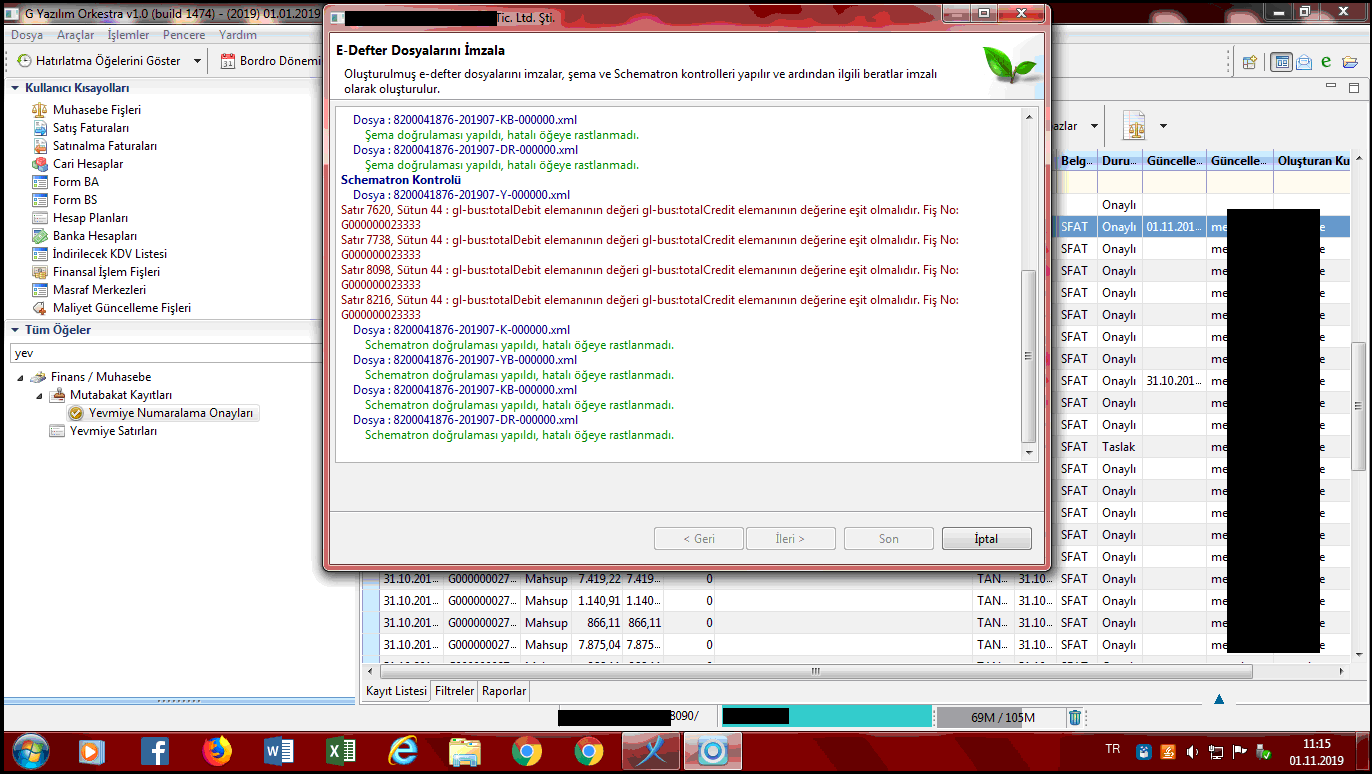The height and width of the screenshot is (774, 1372).
Task: Open the İşlemler menu
Action: [x=128, y=35]
